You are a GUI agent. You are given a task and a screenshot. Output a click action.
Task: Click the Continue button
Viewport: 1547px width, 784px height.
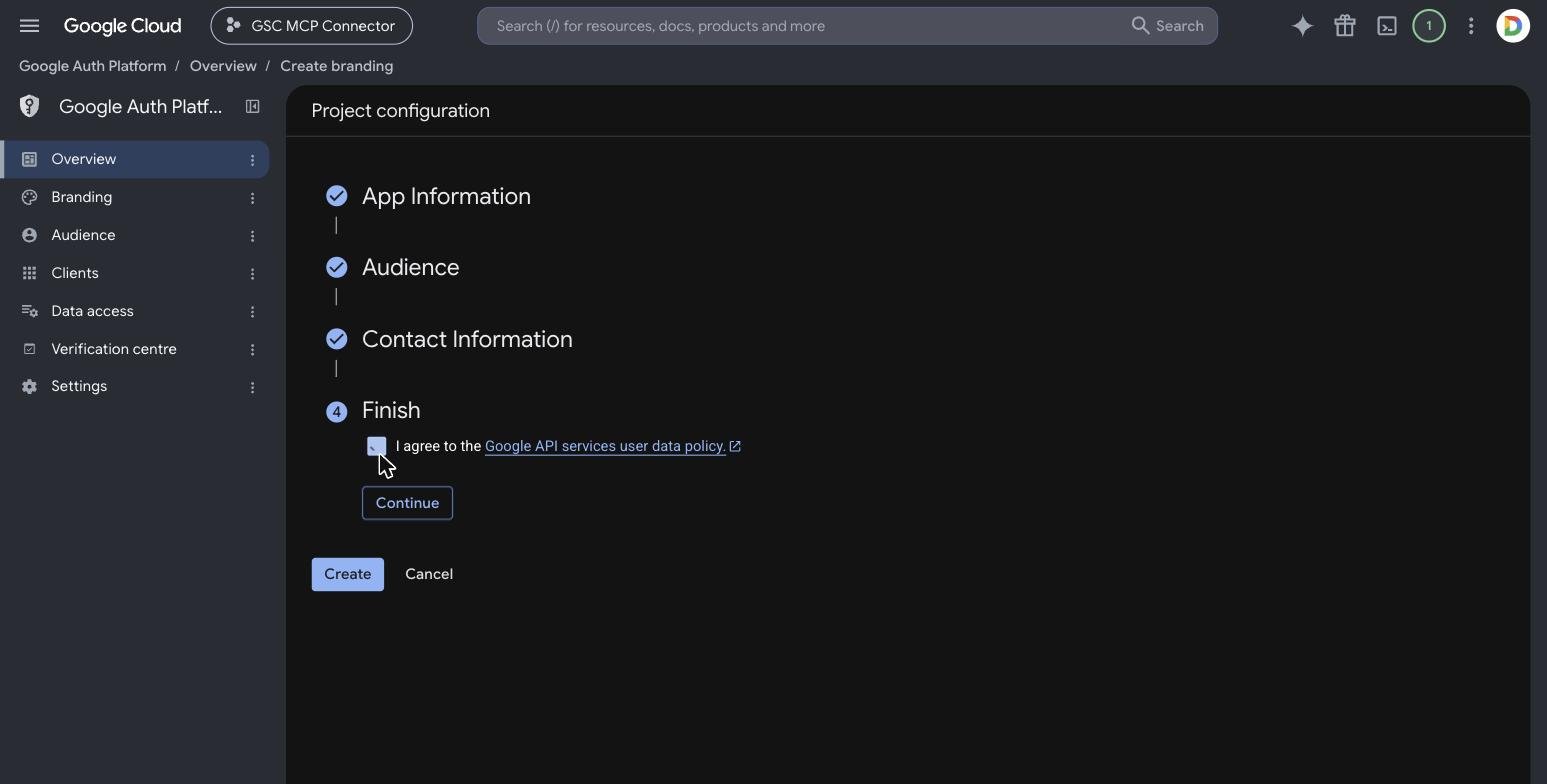(x=407, y=503)
